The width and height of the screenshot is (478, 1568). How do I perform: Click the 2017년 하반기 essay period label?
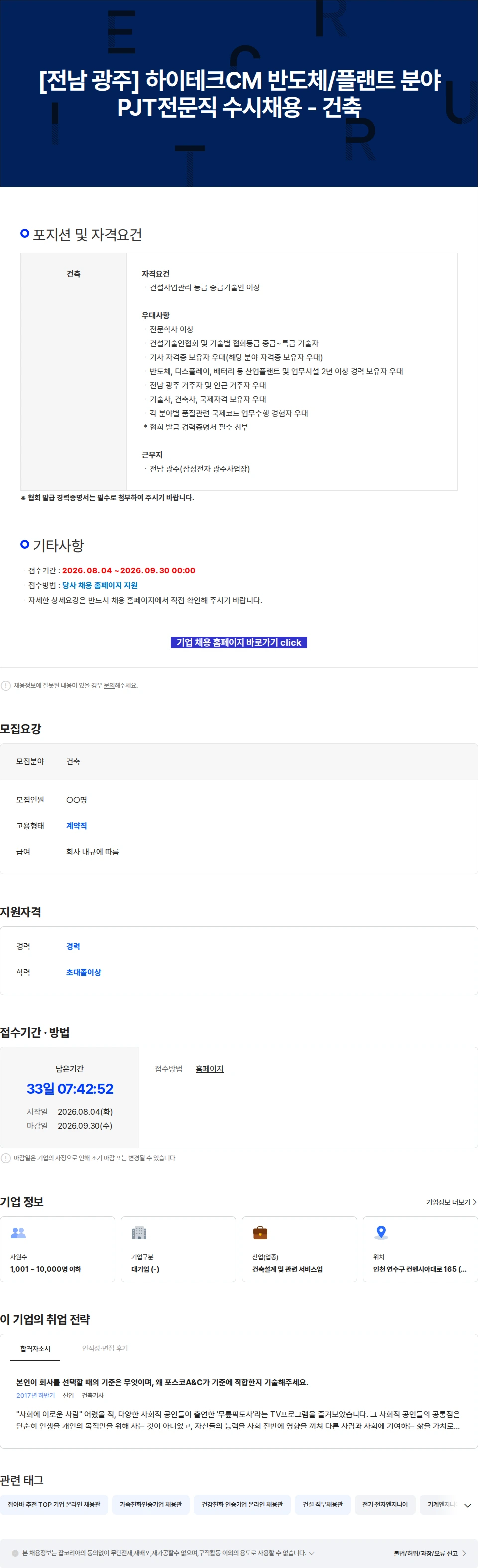[x=36, y=1395]
